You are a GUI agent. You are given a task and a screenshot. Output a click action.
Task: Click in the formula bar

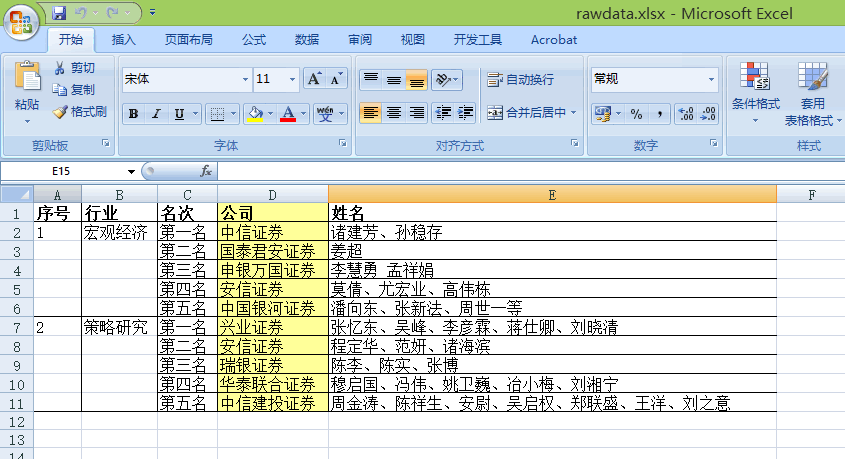click(531, 171)
